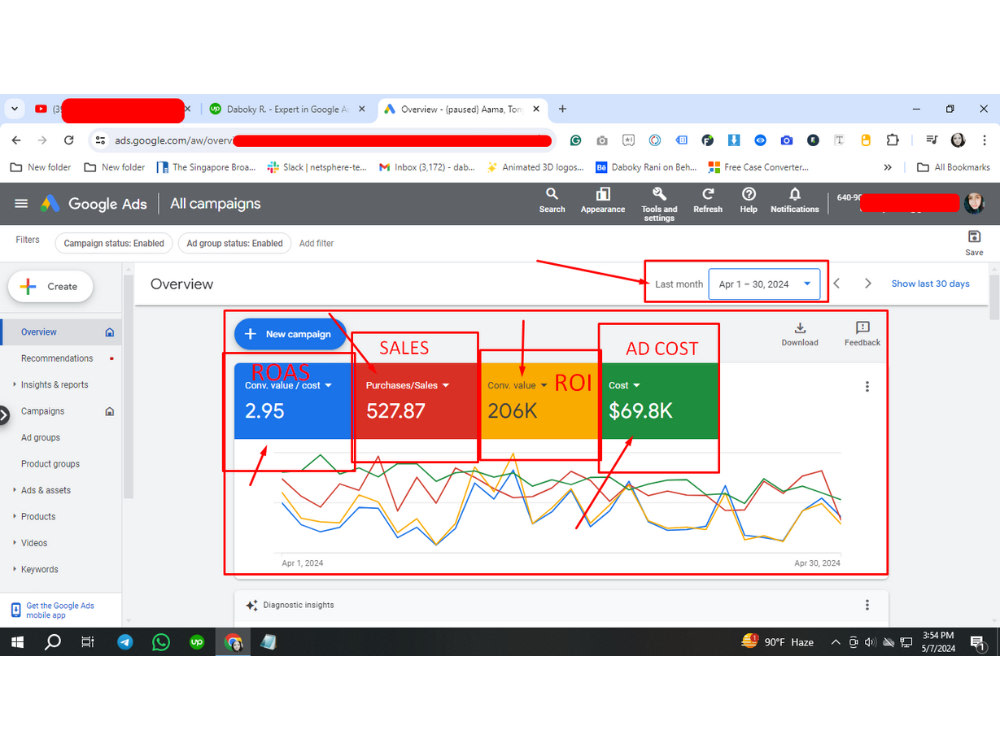Click Ad group status: Enabled filter chip
The height and width of the screenshot is (750, 1000).
pyautogui.click(x=234, y=243)
